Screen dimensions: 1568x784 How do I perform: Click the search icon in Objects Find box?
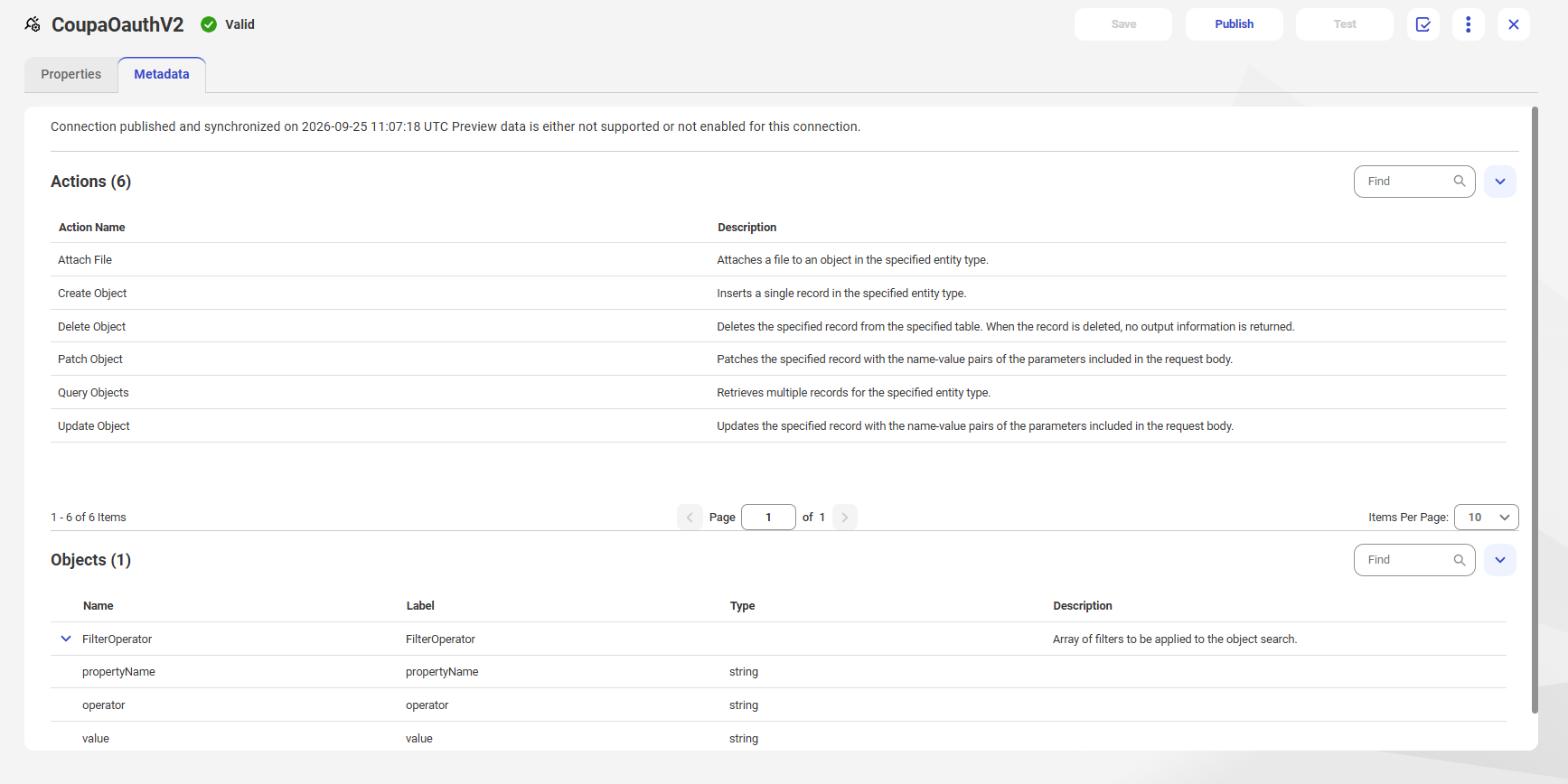[1460, 560]
